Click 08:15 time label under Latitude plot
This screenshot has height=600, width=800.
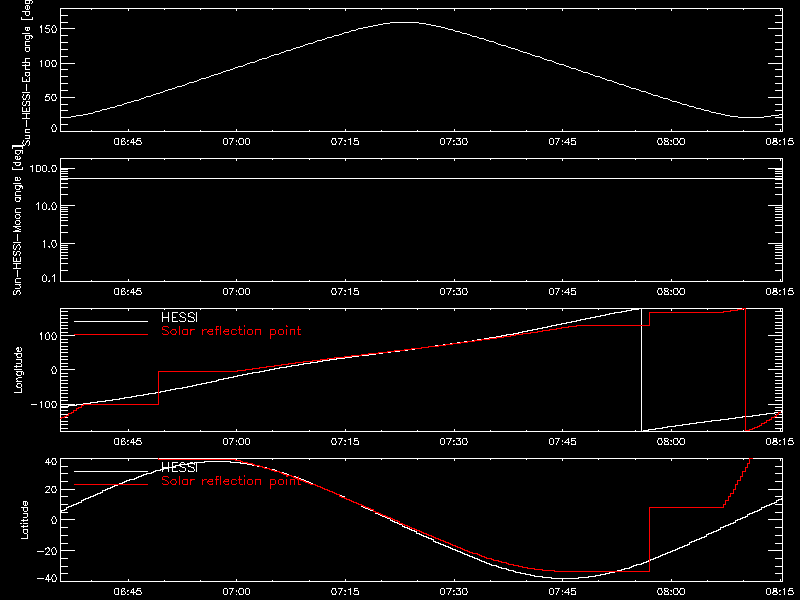(x=780, y=591)
